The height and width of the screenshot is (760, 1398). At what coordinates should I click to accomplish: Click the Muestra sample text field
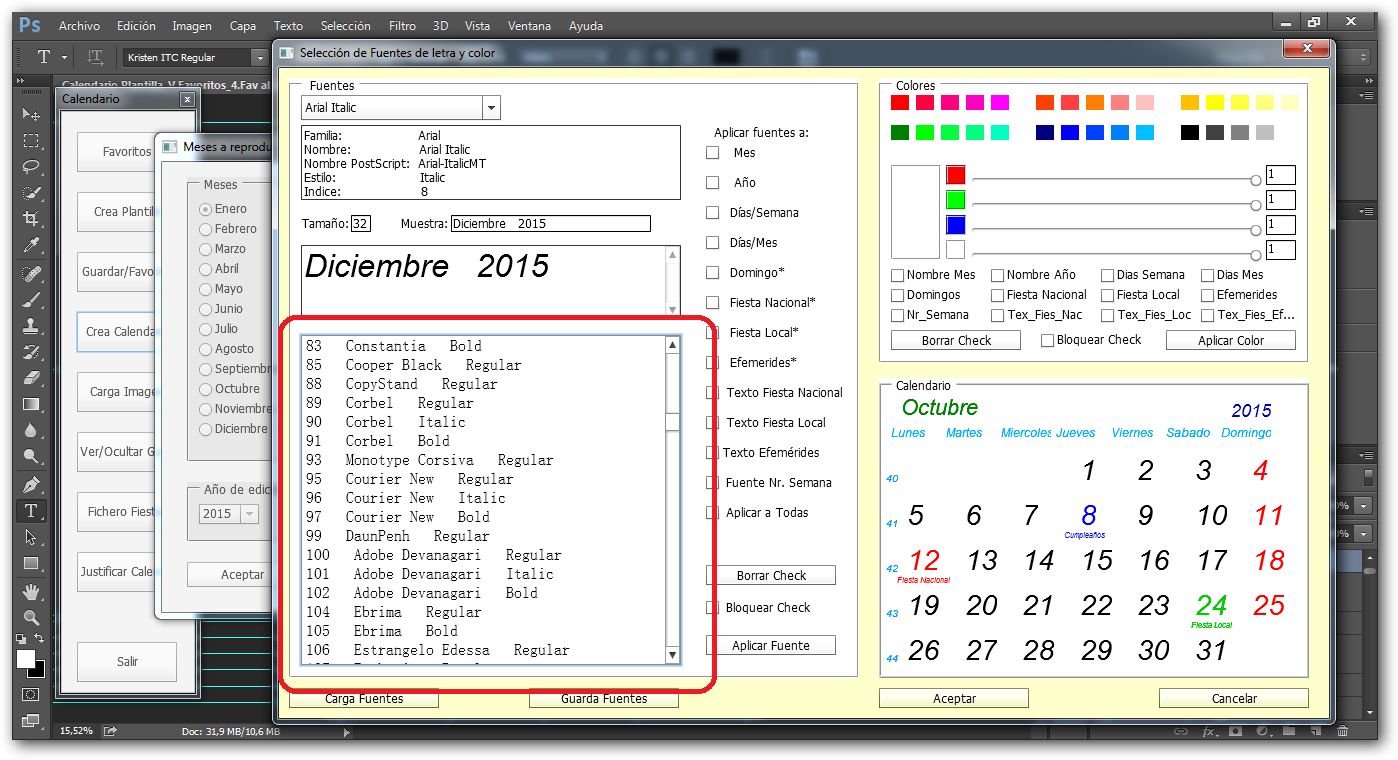click(x=550, y=223)
